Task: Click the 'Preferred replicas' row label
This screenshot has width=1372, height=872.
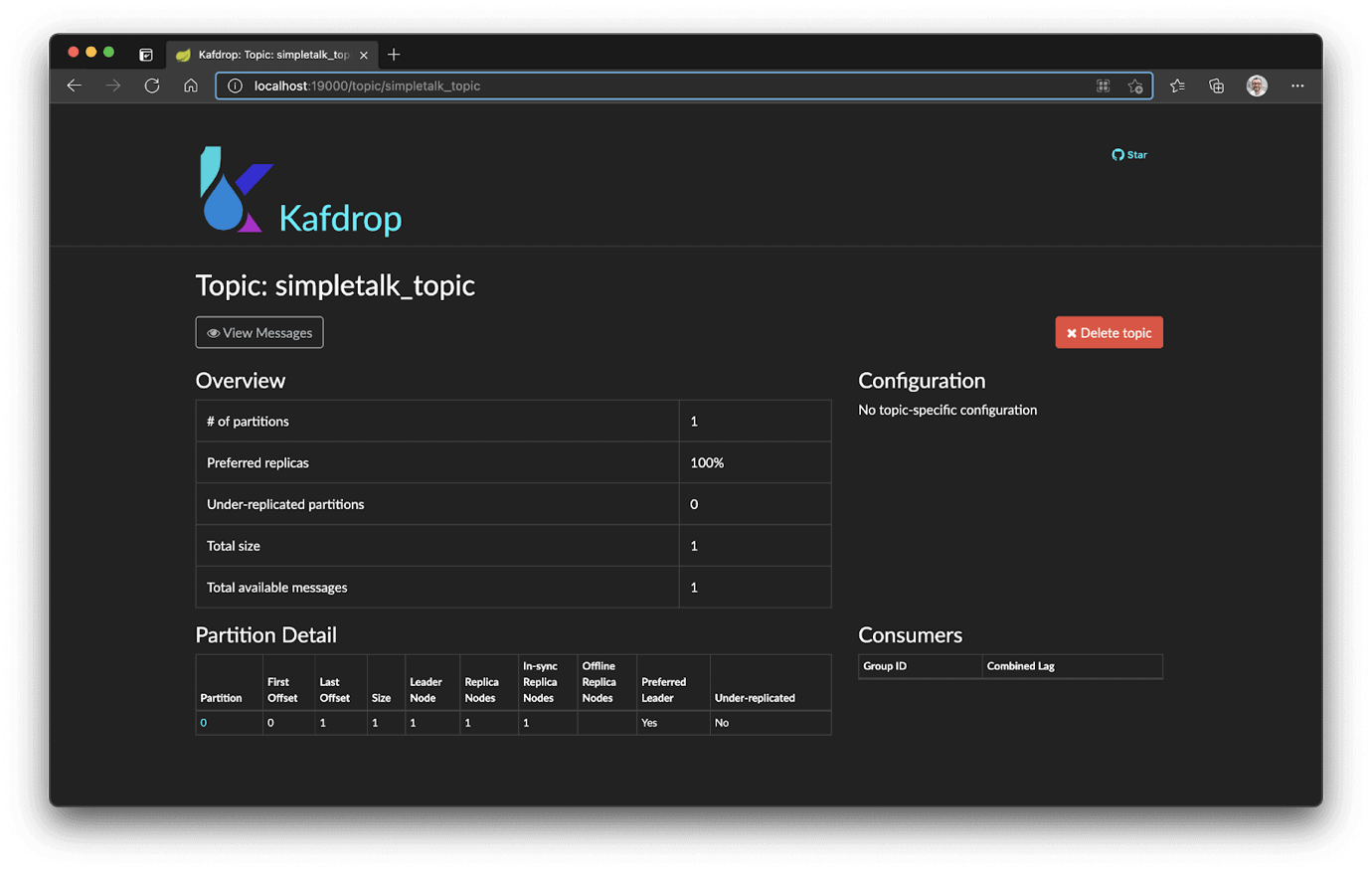Action: (x=257, y=463)
